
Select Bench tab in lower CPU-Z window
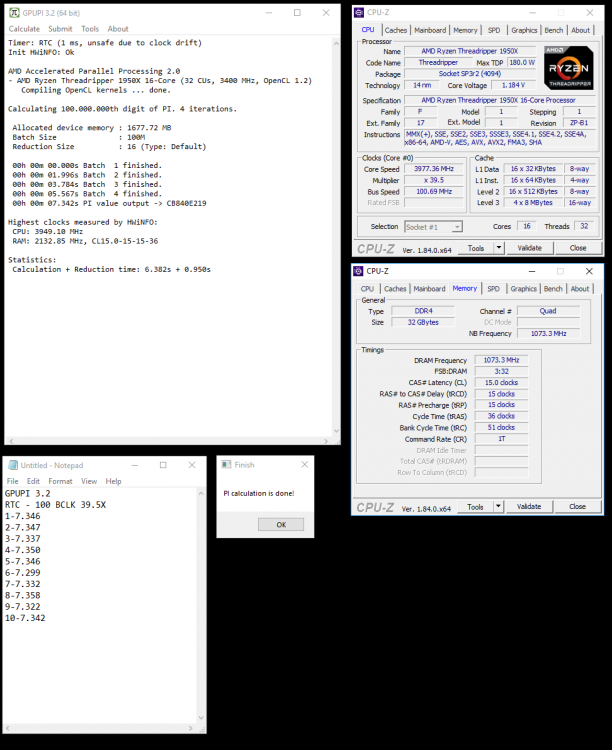click(x=553, y=289)
